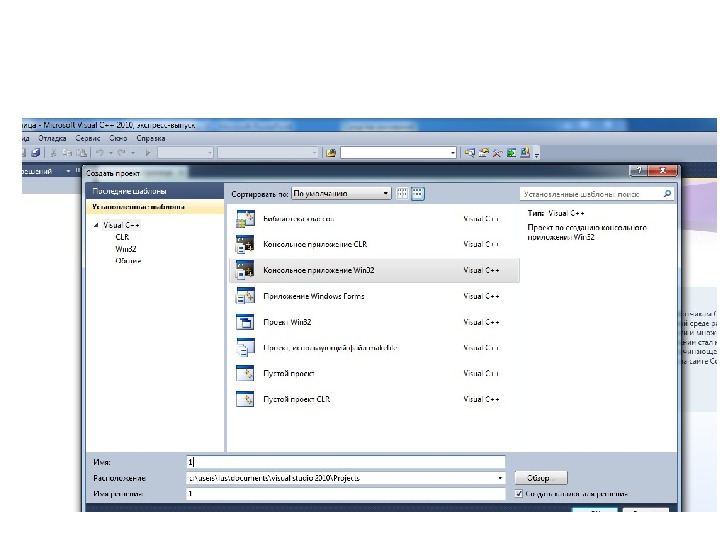720x540 pixels.
Task: Open the solution panel dropdown arrow
Action: (x=68, y=171)
